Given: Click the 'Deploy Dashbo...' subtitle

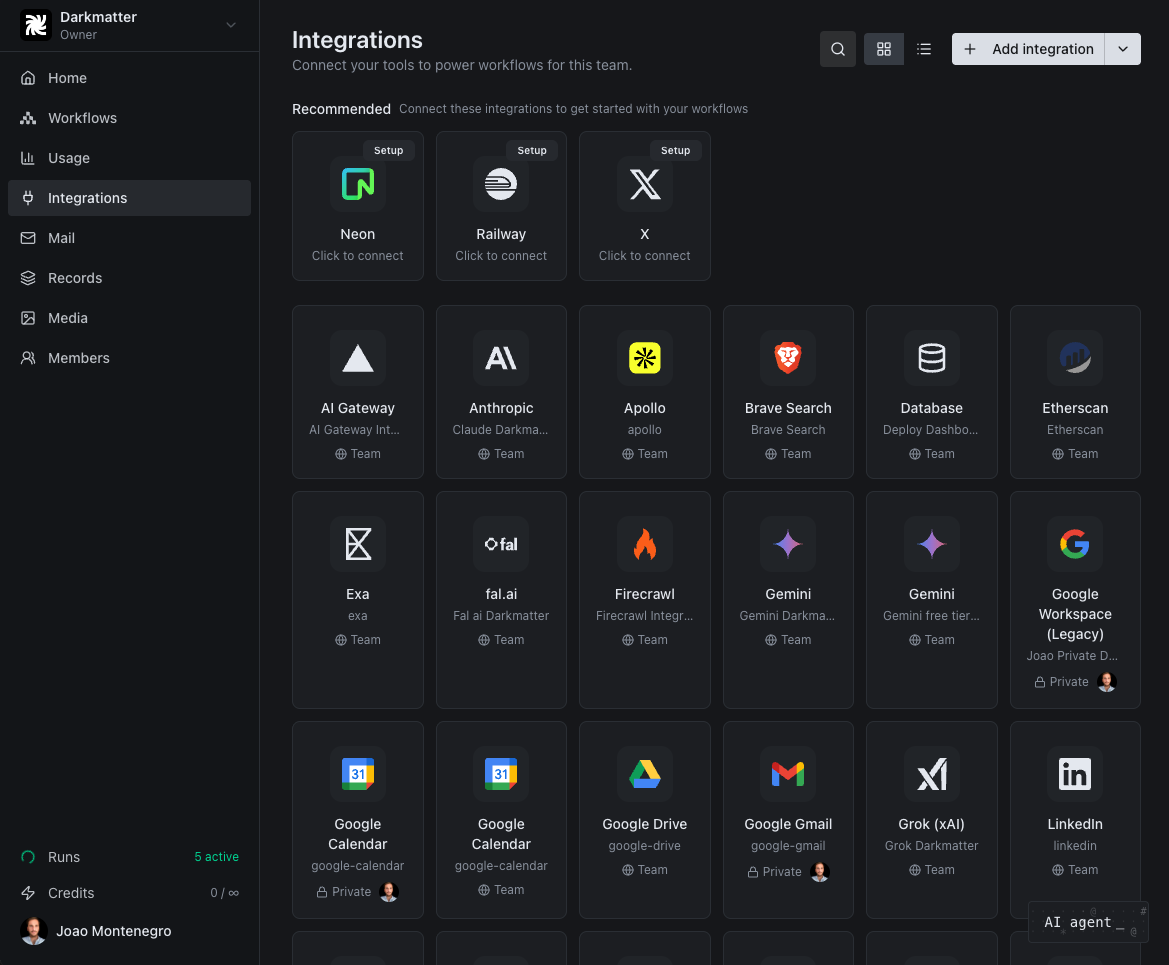Looking at the screenshot, I should point(930,430).
